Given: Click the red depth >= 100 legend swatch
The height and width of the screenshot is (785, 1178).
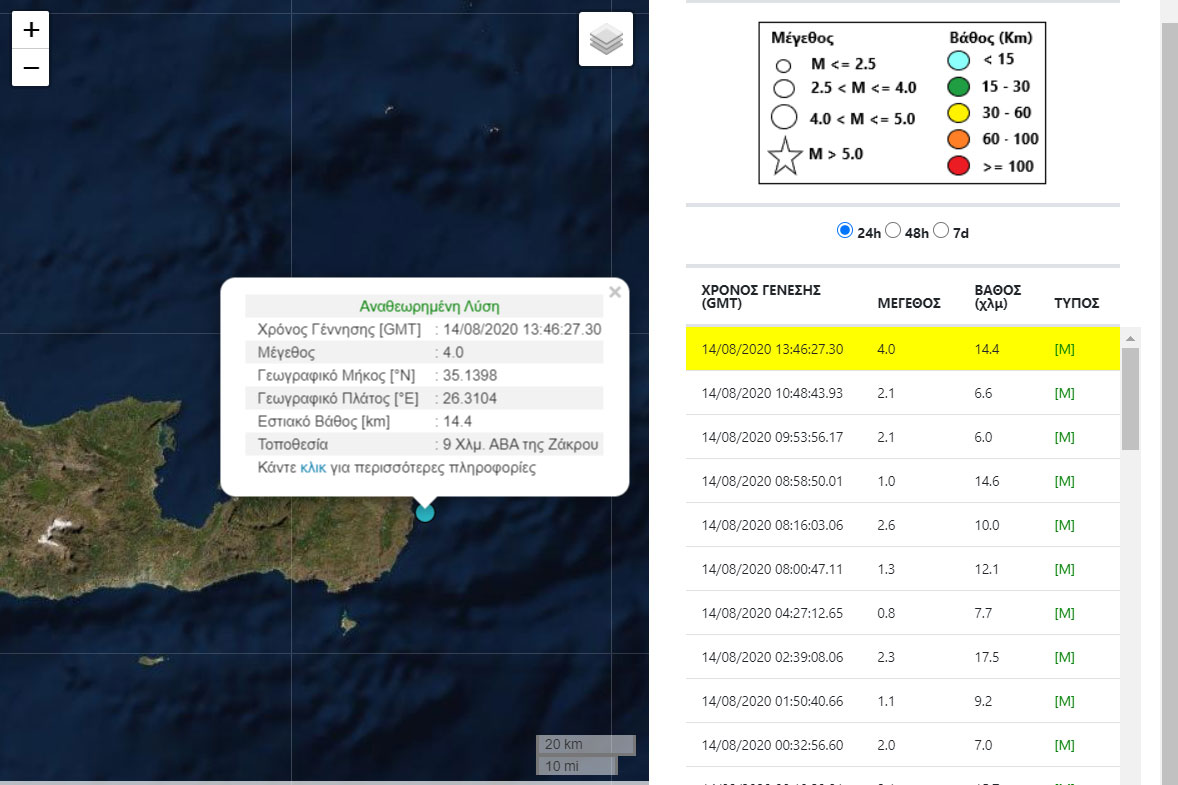Looking at the screenshot, I should (958, 166).
